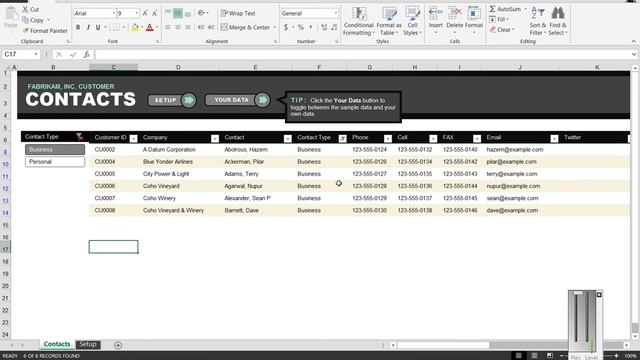The width and height of the screenshot is (640, 360).
Task: Switch to the Contacts sheet tab
Action: tap(57, 344)
